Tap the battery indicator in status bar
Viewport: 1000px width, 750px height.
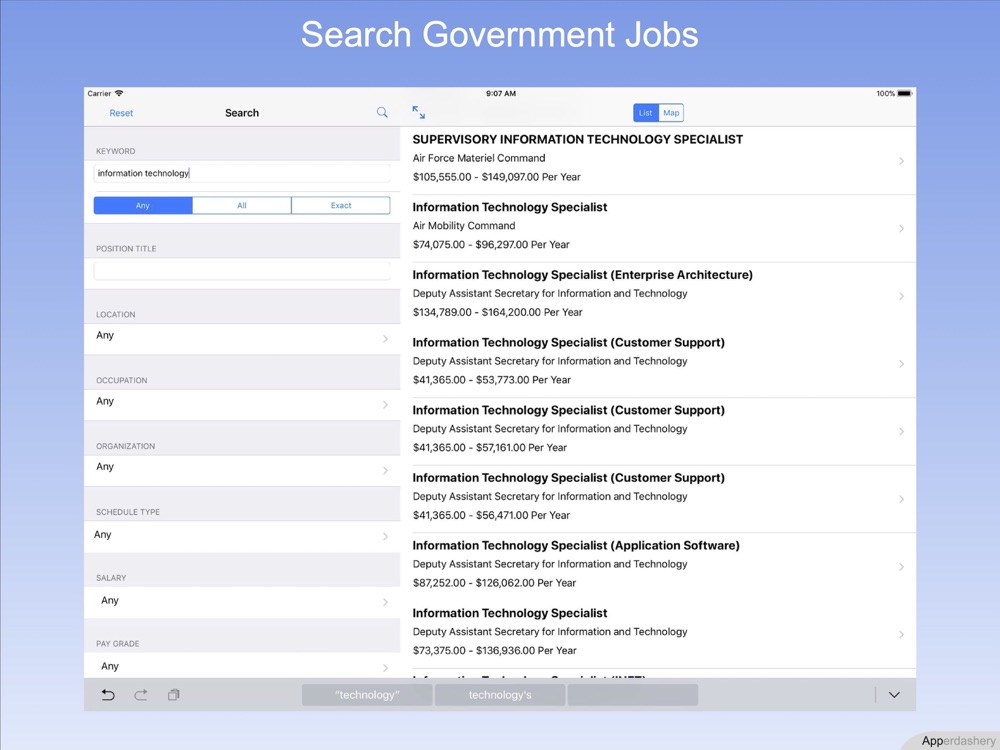(904, 94)
